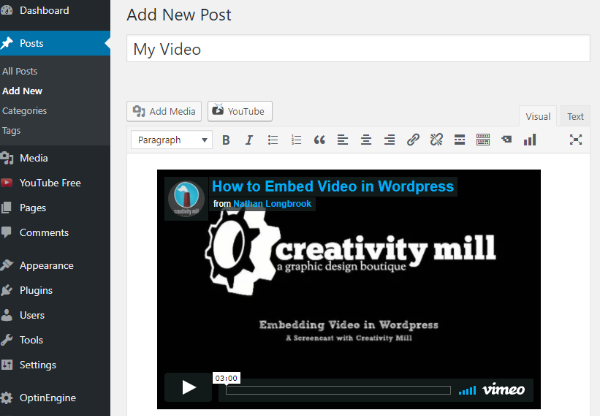This screenshot has width=600, height=416.
Task: Open the OptinEngine menu
Action: pyautogui.click(x=55, y=398)
